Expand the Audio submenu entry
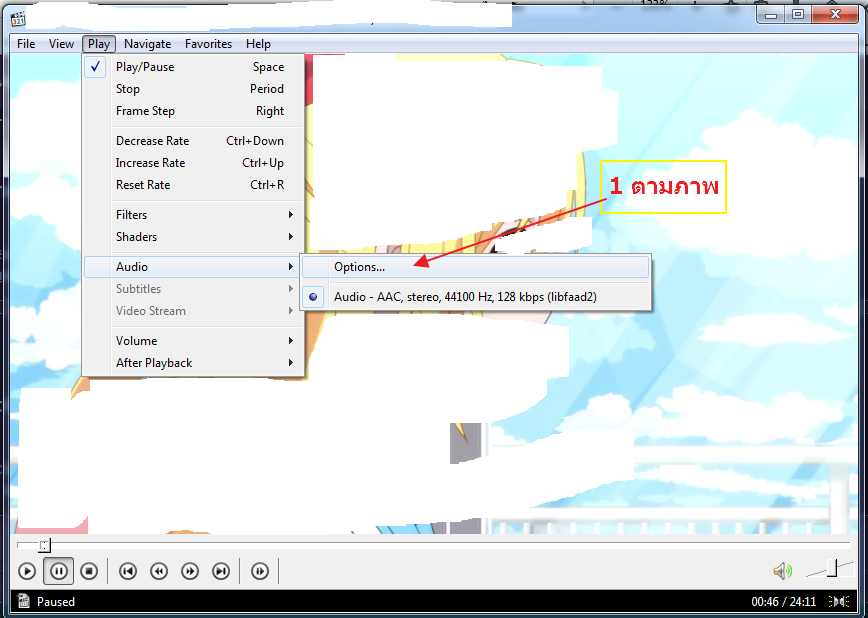 click(x=193, y=267)
